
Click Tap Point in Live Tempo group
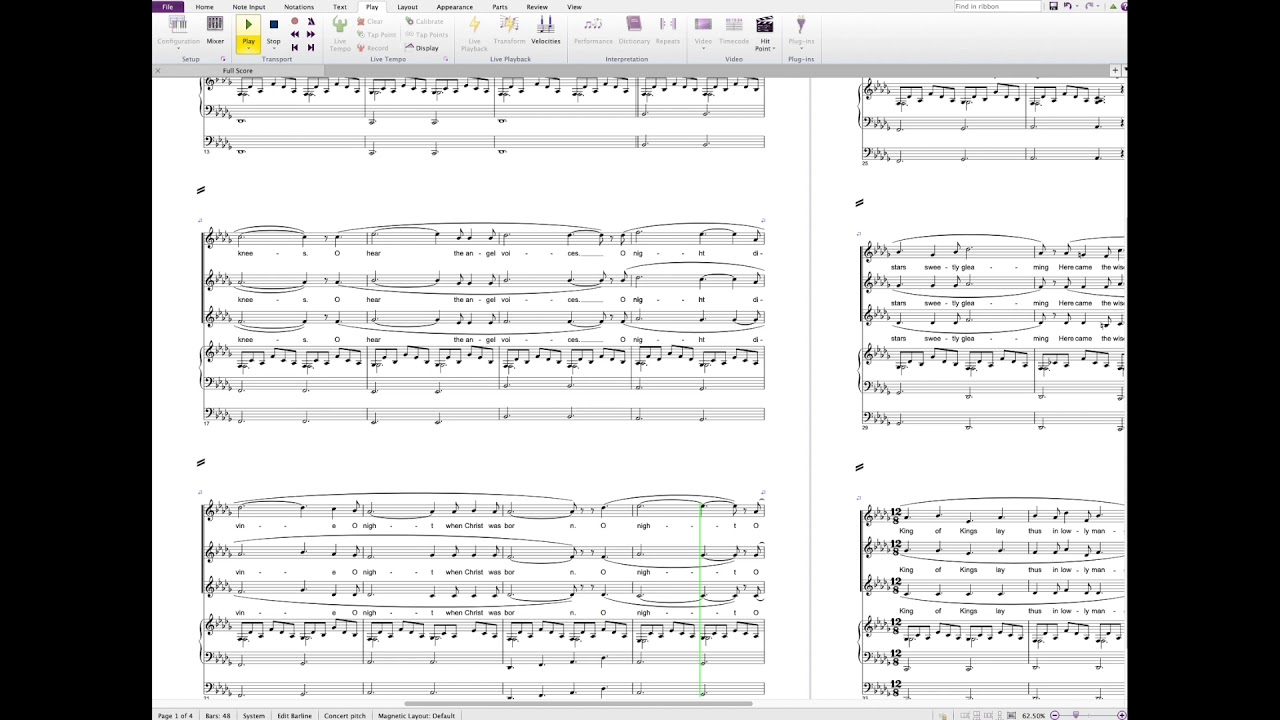(x=376, y=34)
